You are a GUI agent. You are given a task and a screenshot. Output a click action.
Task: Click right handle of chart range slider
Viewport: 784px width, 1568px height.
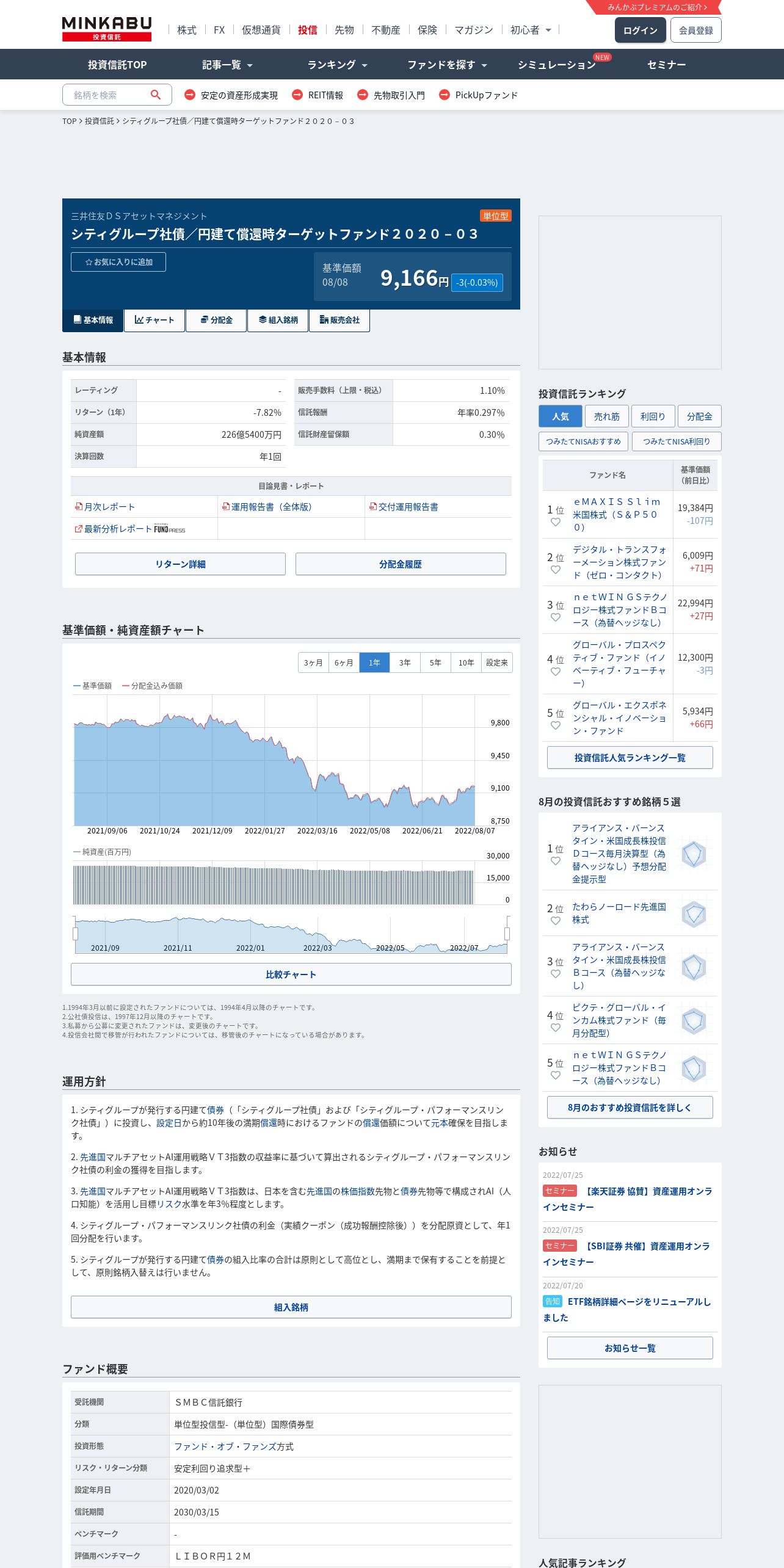(507, 934)
